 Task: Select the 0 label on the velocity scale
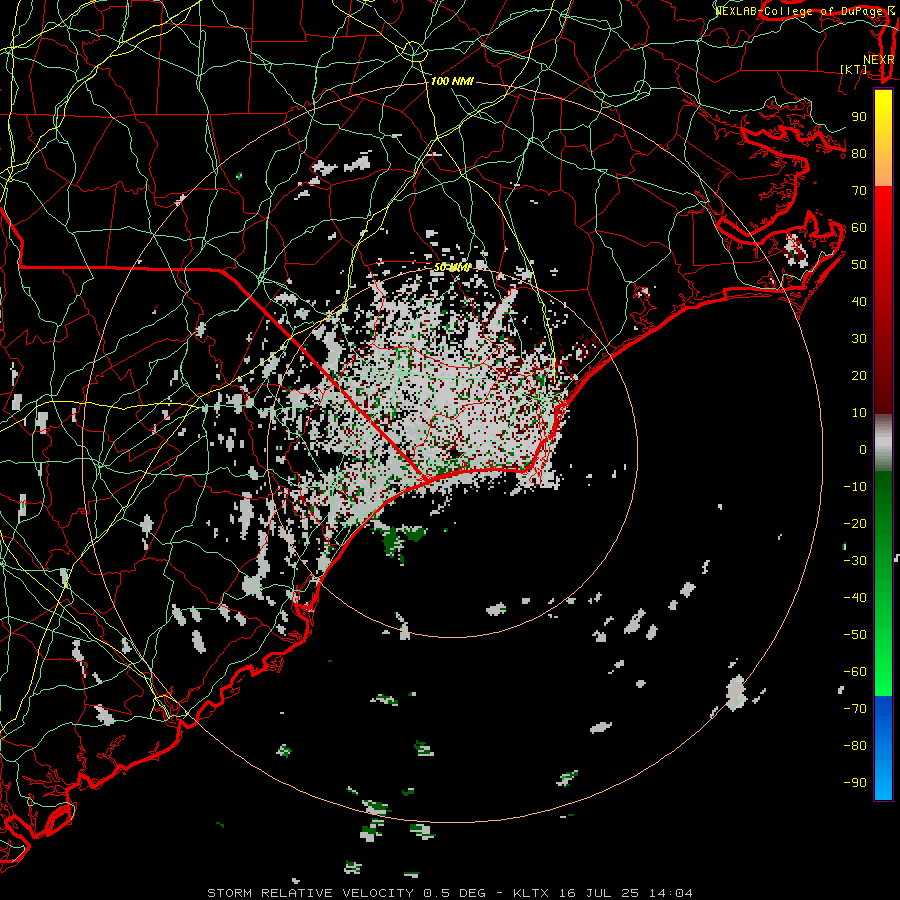point(863,449)
